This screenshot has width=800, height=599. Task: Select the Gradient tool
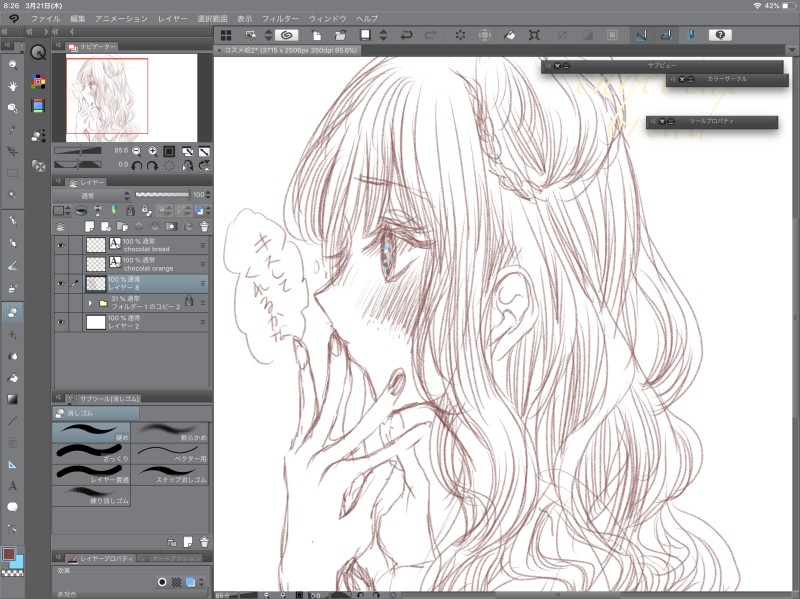click(x=12, y=400)
